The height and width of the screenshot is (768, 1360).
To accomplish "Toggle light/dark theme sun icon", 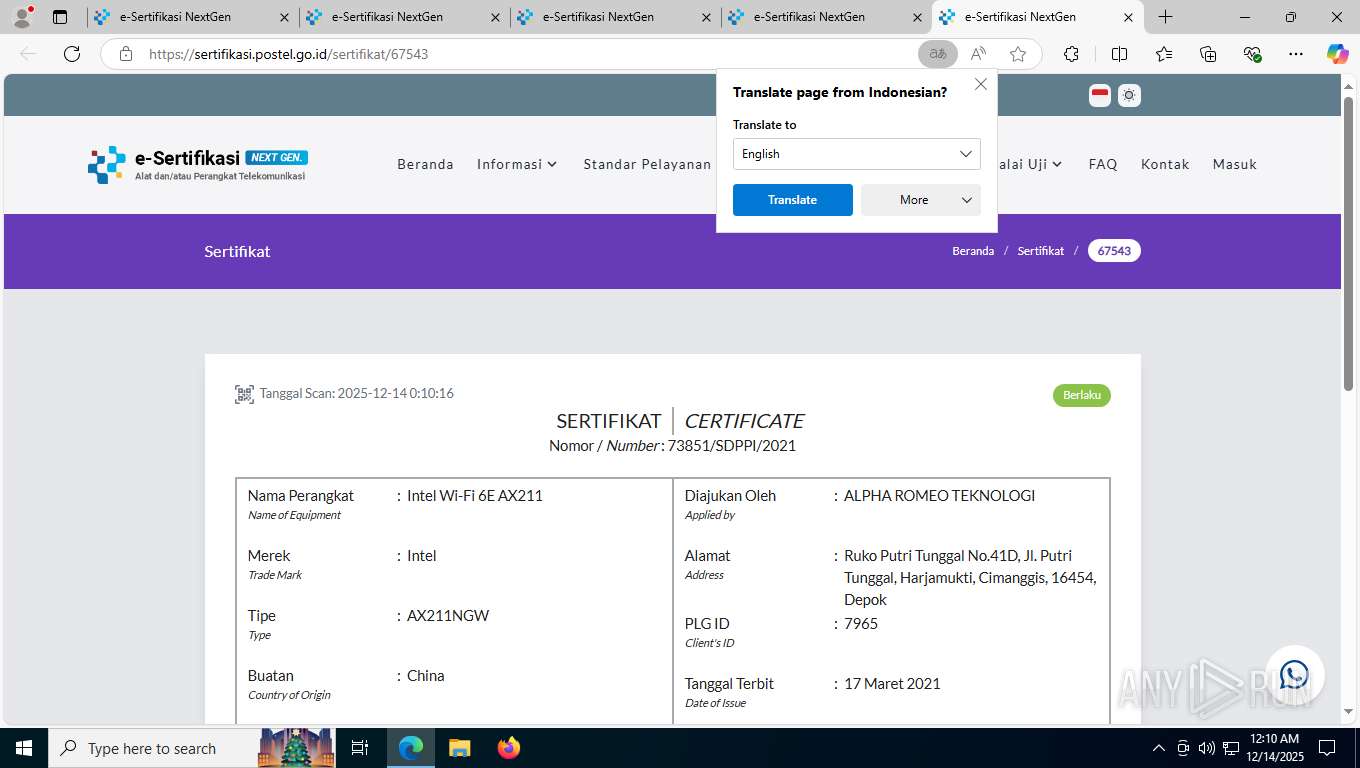I will (x=1129, y=95).
